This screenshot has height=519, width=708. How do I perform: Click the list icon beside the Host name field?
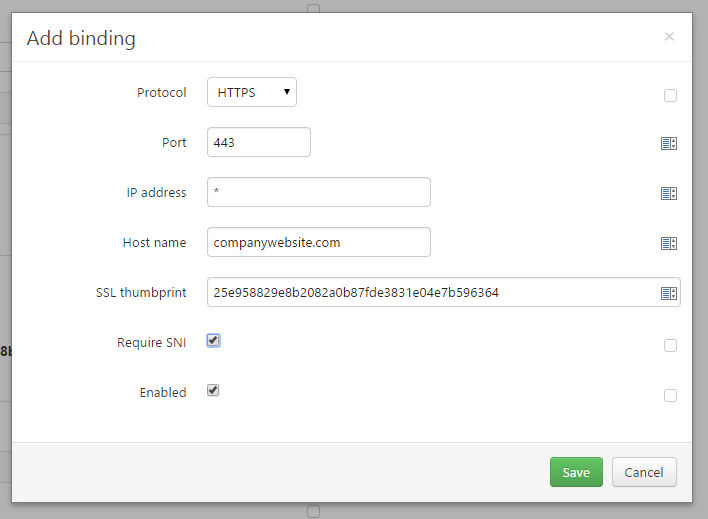click(669, 243)
